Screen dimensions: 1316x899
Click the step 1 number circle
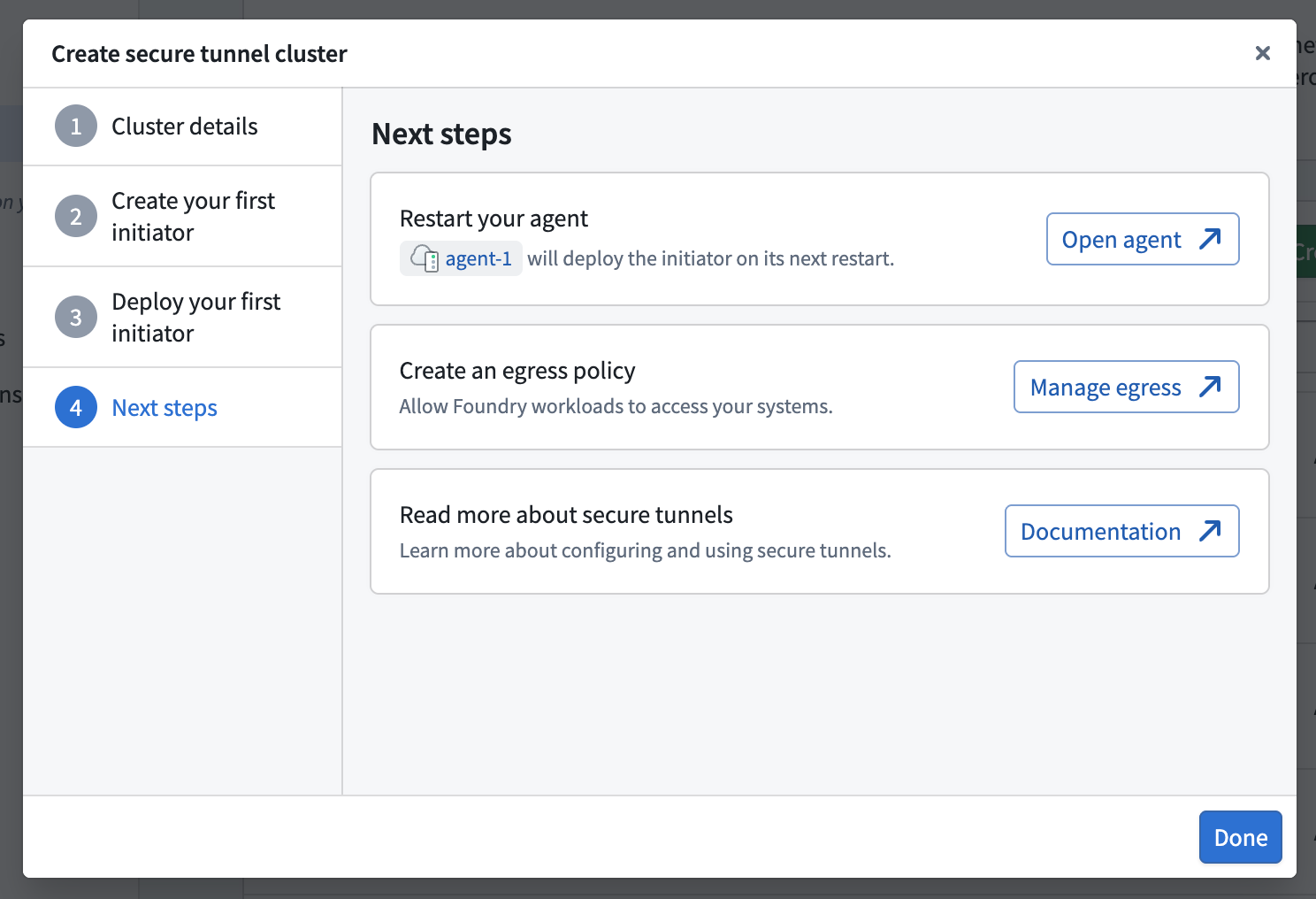(x=76, y=127)
